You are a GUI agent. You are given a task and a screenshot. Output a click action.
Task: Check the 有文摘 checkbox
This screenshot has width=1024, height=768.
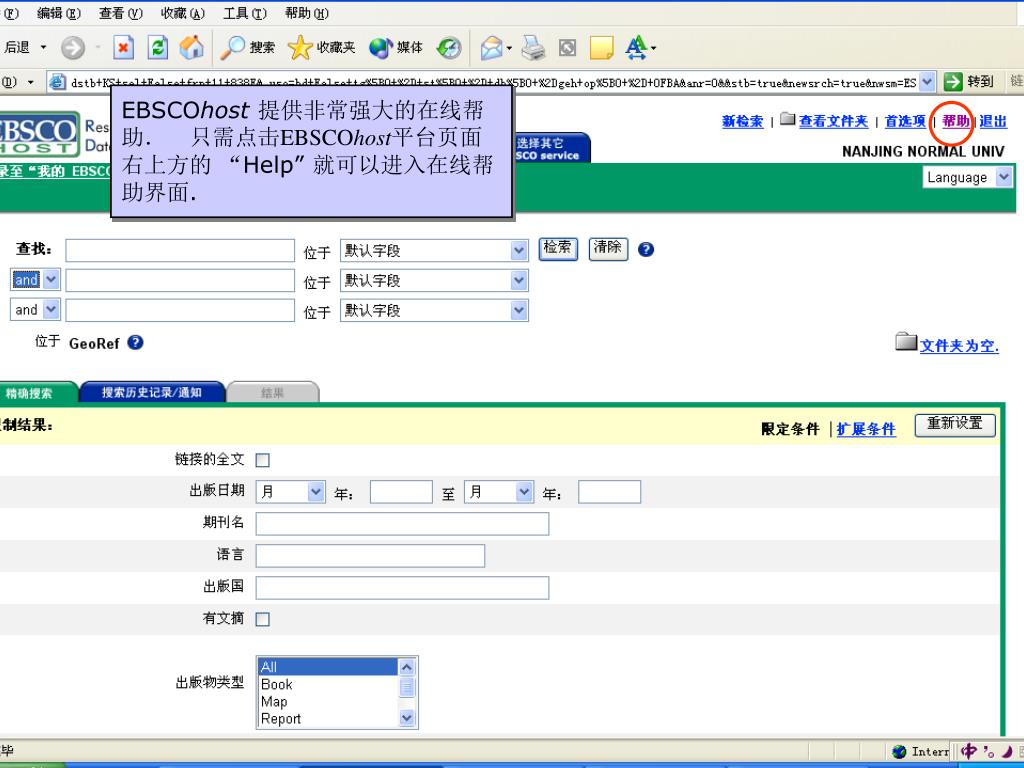point(263,619)
